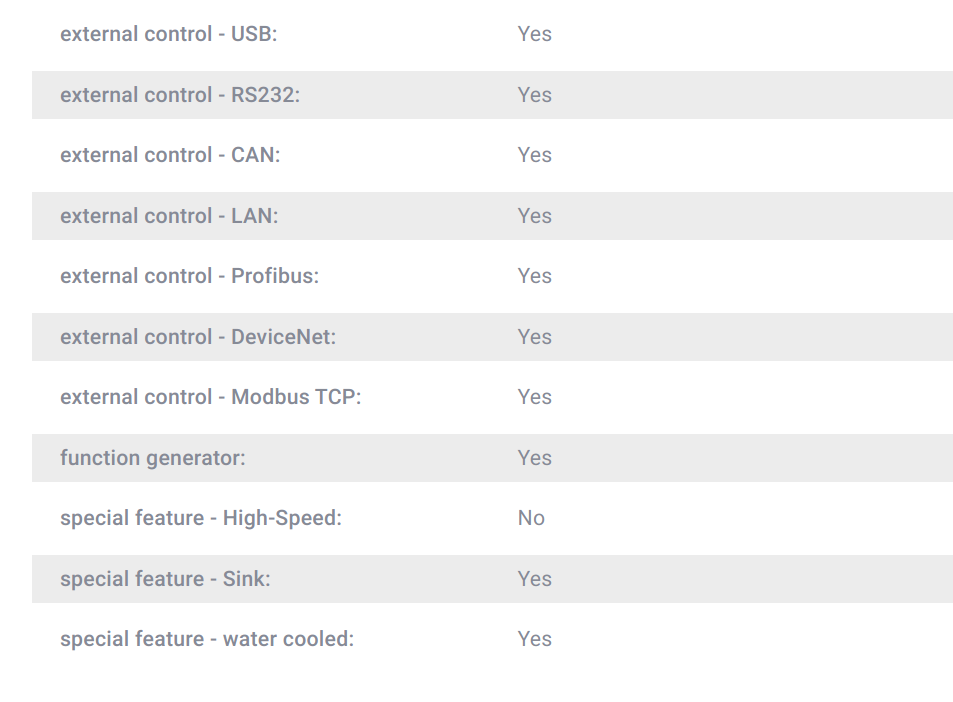
Task: Select the Yes value beside DeviceNet
Action: pos(534,337)
